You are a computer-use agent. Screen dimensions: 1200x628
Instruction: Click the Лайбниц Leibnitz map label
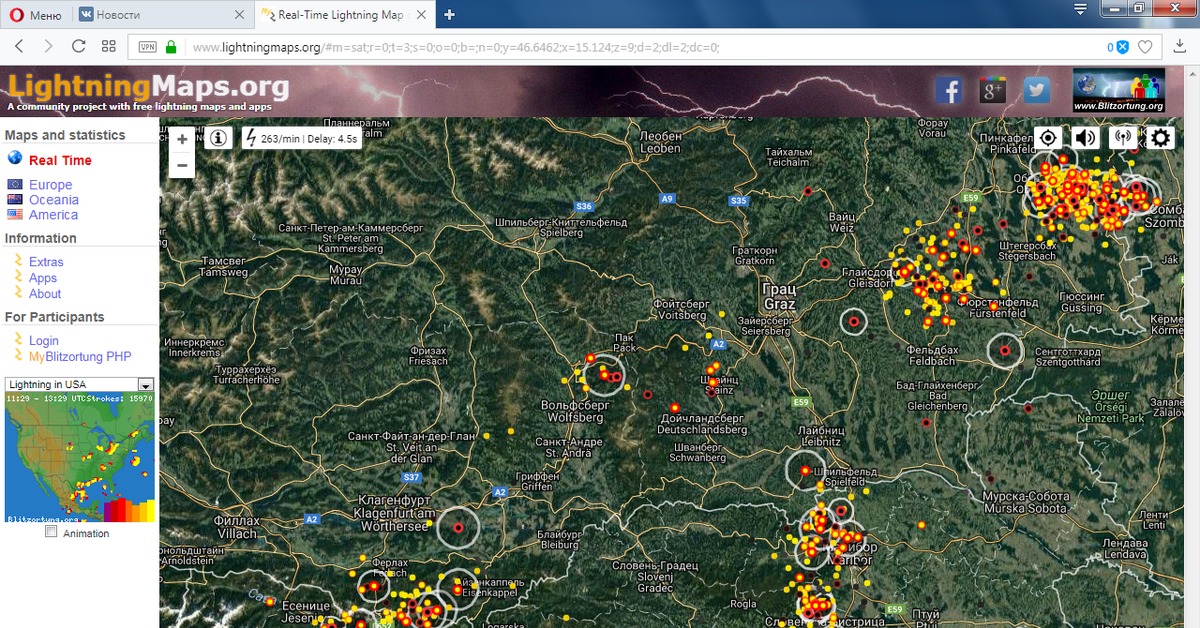pyautogui.click(x=822, y=435)
